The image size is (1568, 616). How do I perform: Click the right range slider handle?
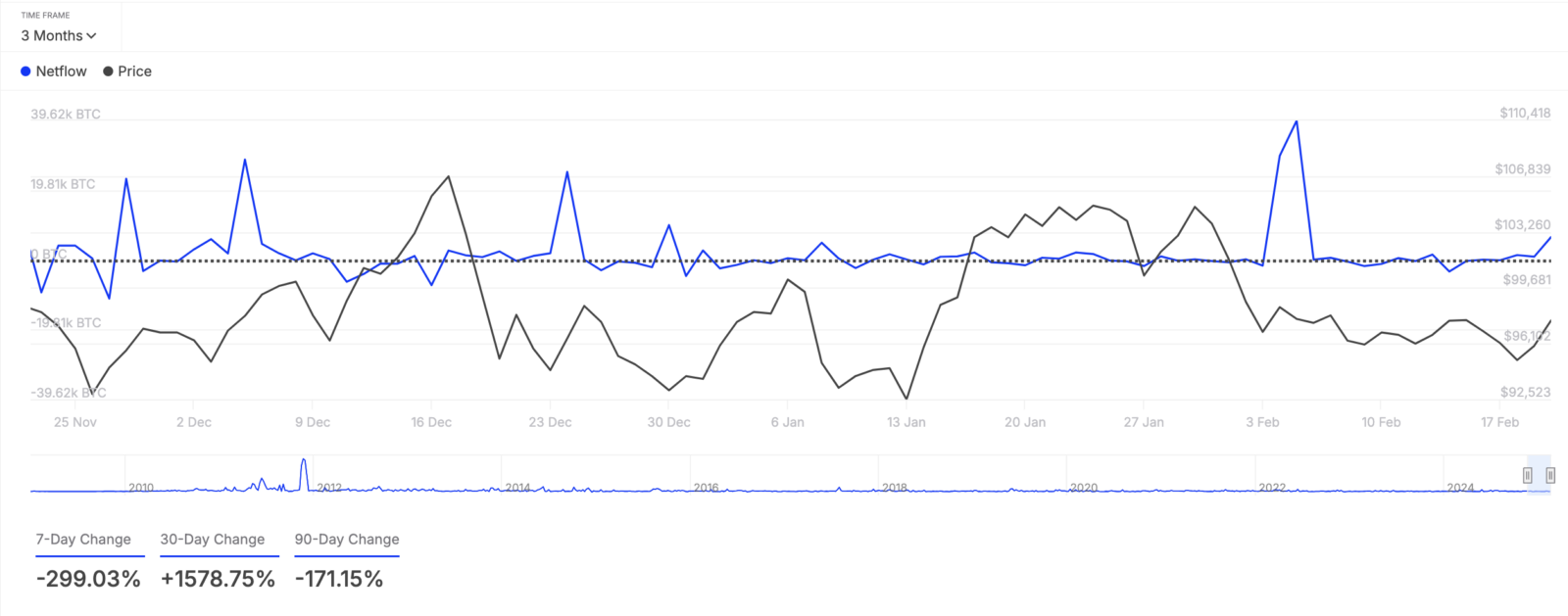pos(1550,475)
